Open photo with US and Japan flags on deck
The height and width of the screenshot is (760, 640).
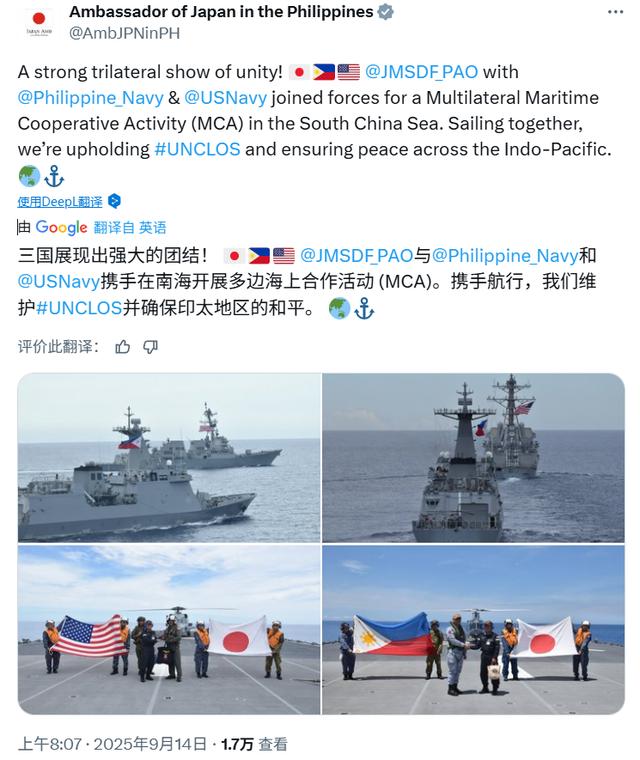point(169,629)
